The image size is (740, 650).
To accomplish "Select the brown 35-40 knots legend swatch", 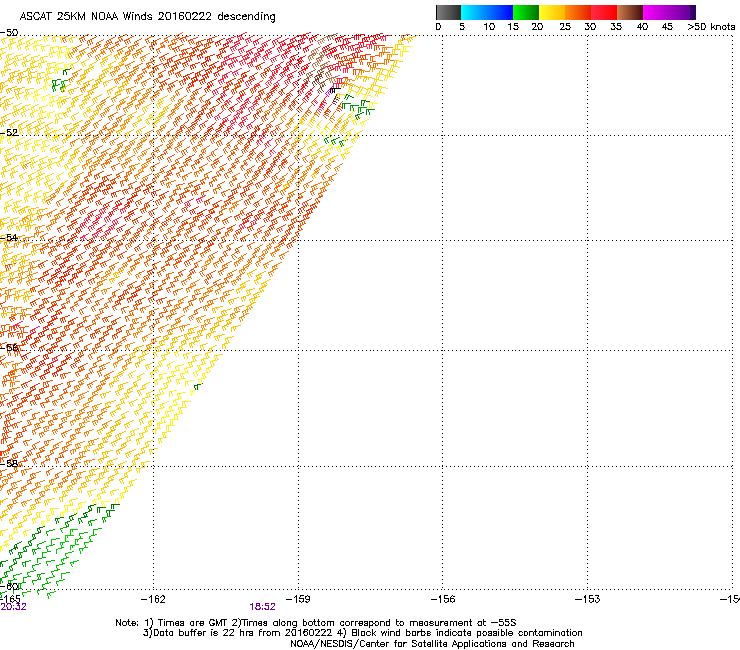I will [631, 12].
